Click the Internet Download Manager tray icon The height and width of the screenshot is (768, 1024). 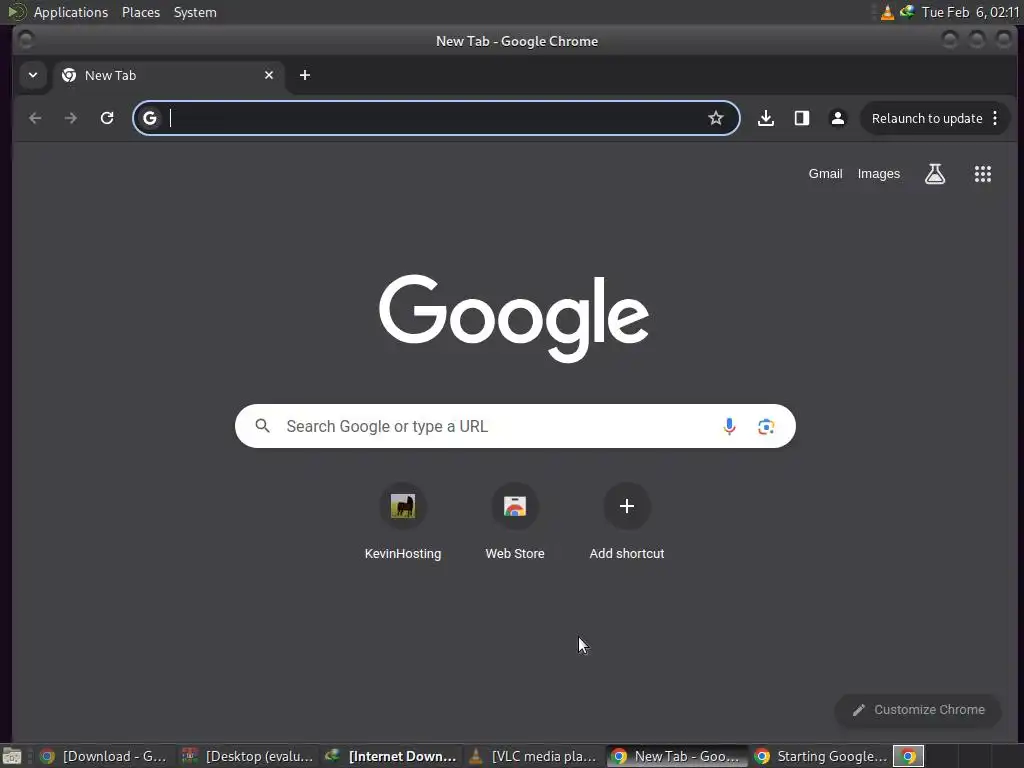click(907, 12)
